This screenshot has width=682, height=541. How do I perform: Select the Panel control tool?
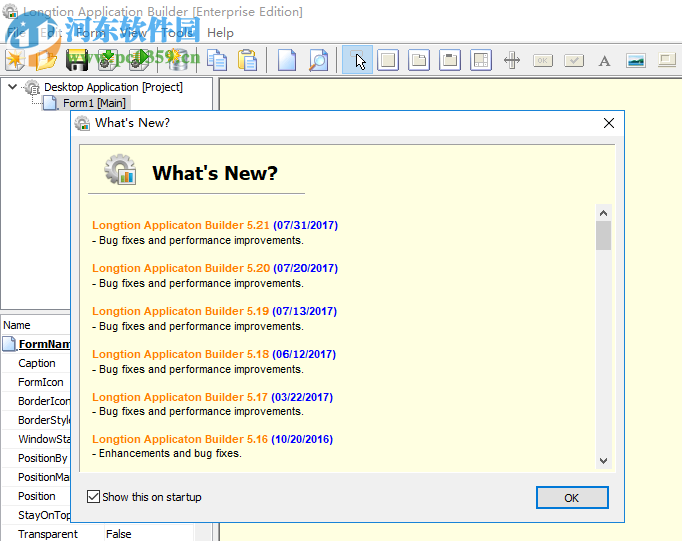(x=388, y=60)
